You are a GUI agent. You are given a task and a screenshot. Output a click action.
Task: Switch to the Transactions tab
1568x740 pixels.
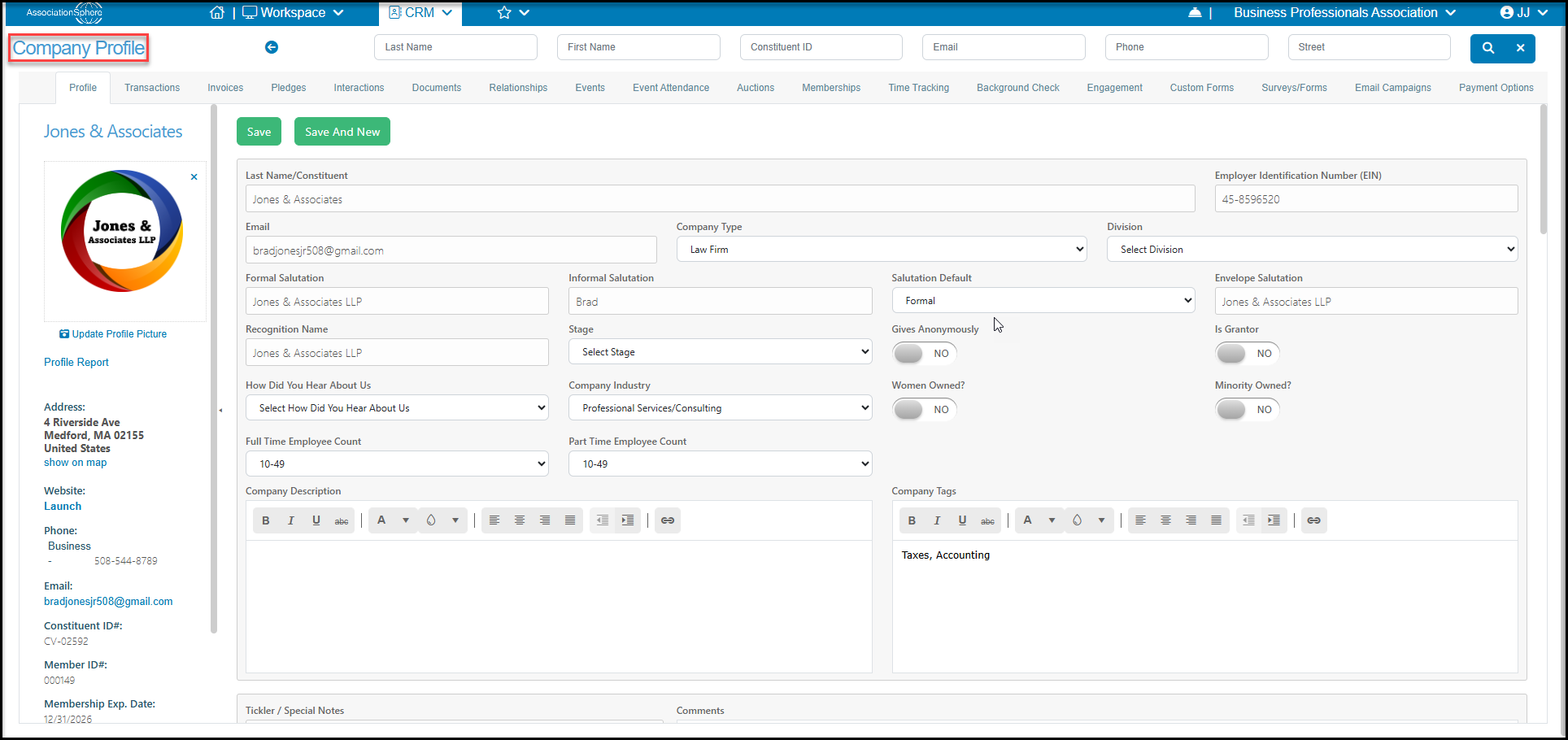[152, 88]
